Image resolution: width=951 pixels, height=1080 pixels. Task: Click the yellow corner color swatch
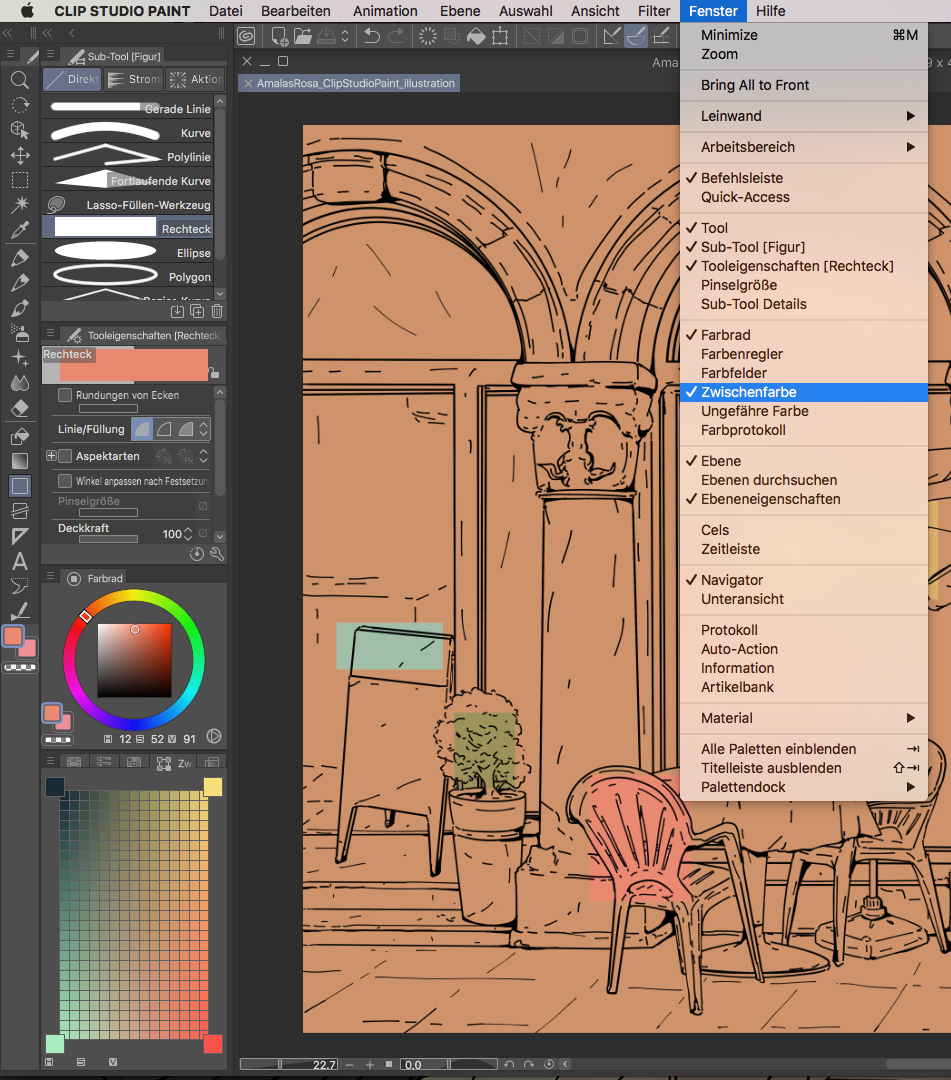(213, 787)
